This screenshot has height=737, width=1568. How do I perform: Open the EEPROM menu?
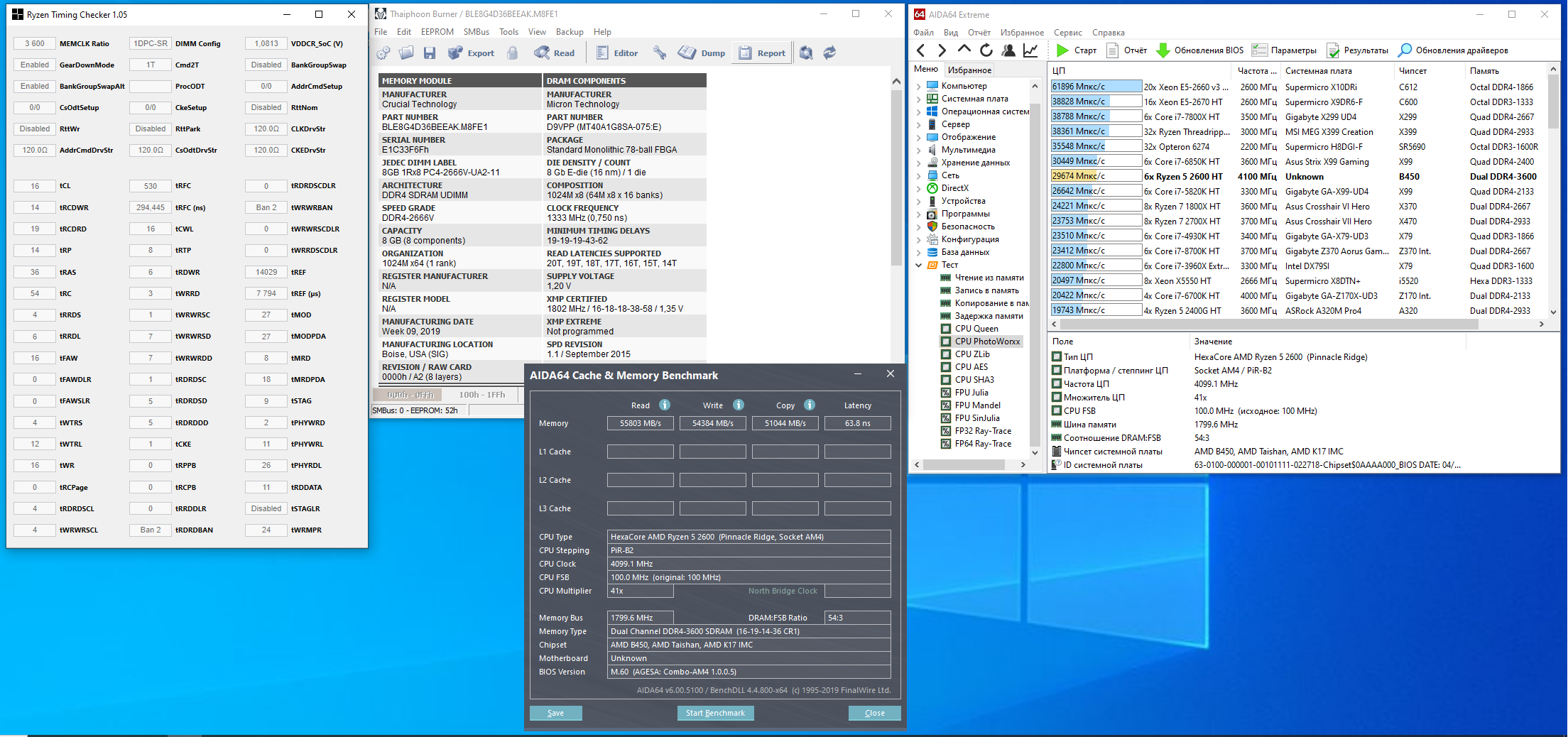pyautogui.click(x=437, y=32)
